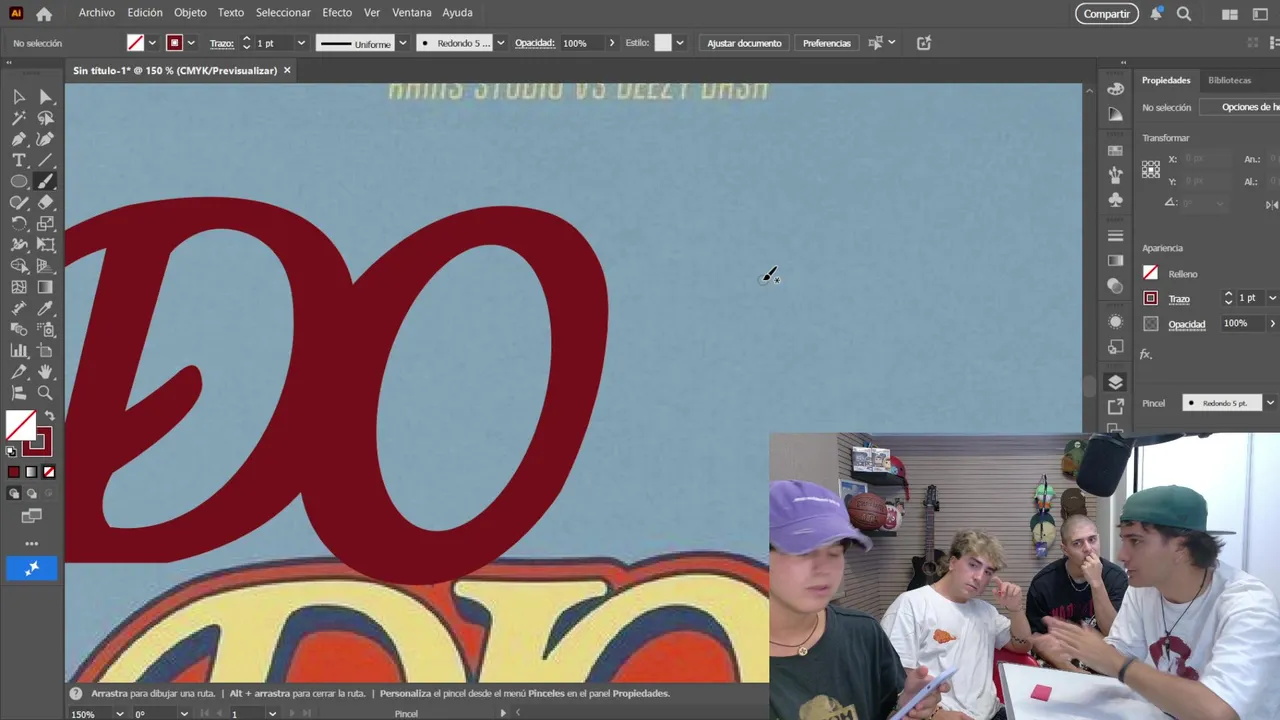Switch to the Bibliotecas tab
The image size is (1280, 720).
(1229, 80)
